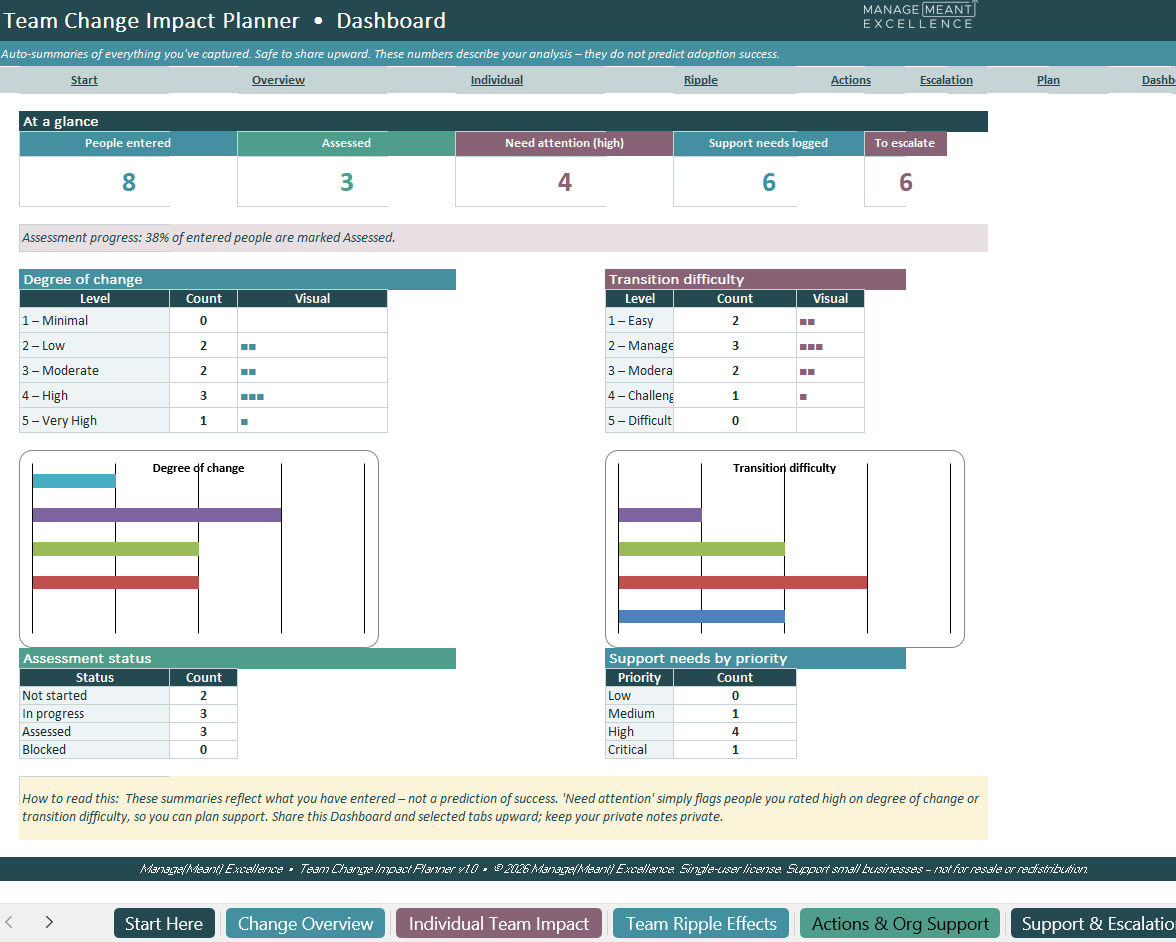Click purple bar in Degree of change chart
The width and height of the screenshot is (1176, 942).
[x=157, y=514]
